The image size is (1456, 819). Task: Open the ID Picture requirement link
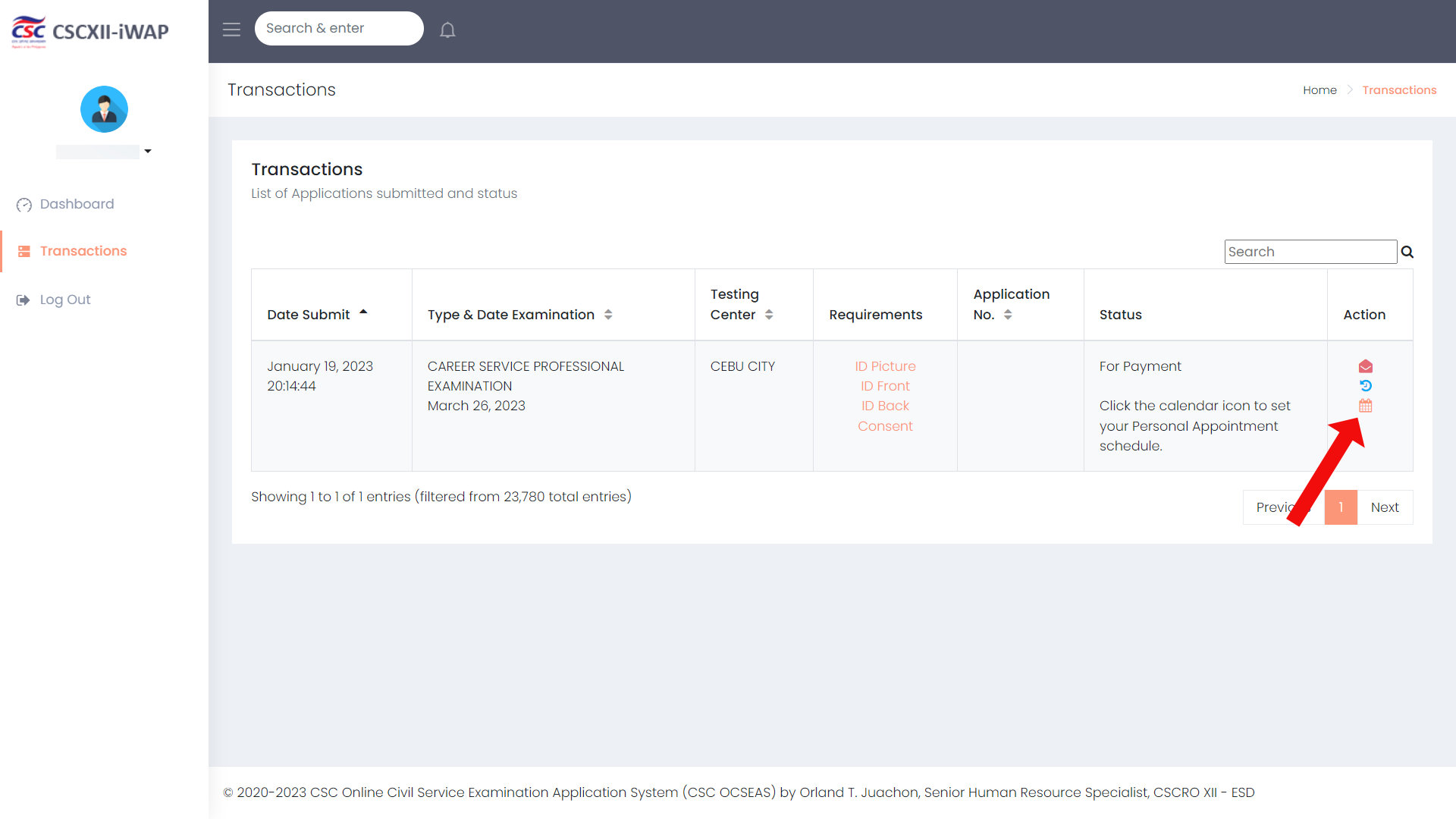pos(885,366)
